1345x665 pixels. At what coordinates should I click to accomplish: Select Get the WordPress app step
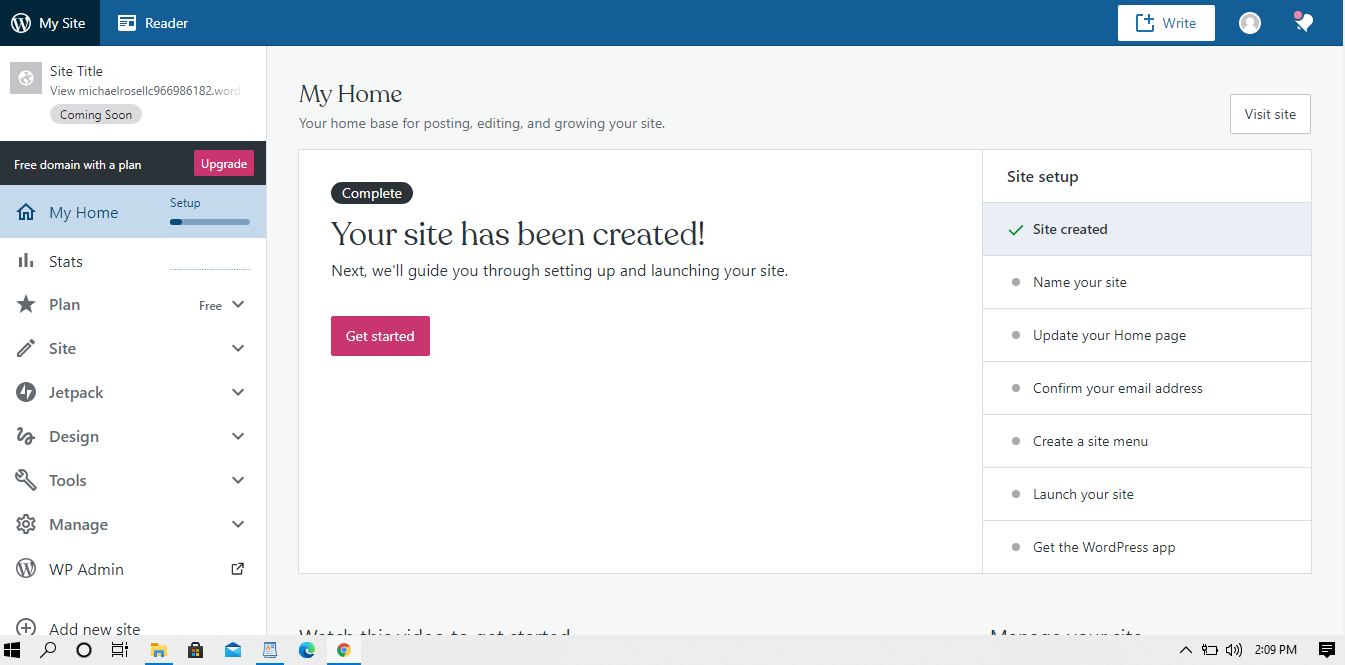pos(1146,547)
